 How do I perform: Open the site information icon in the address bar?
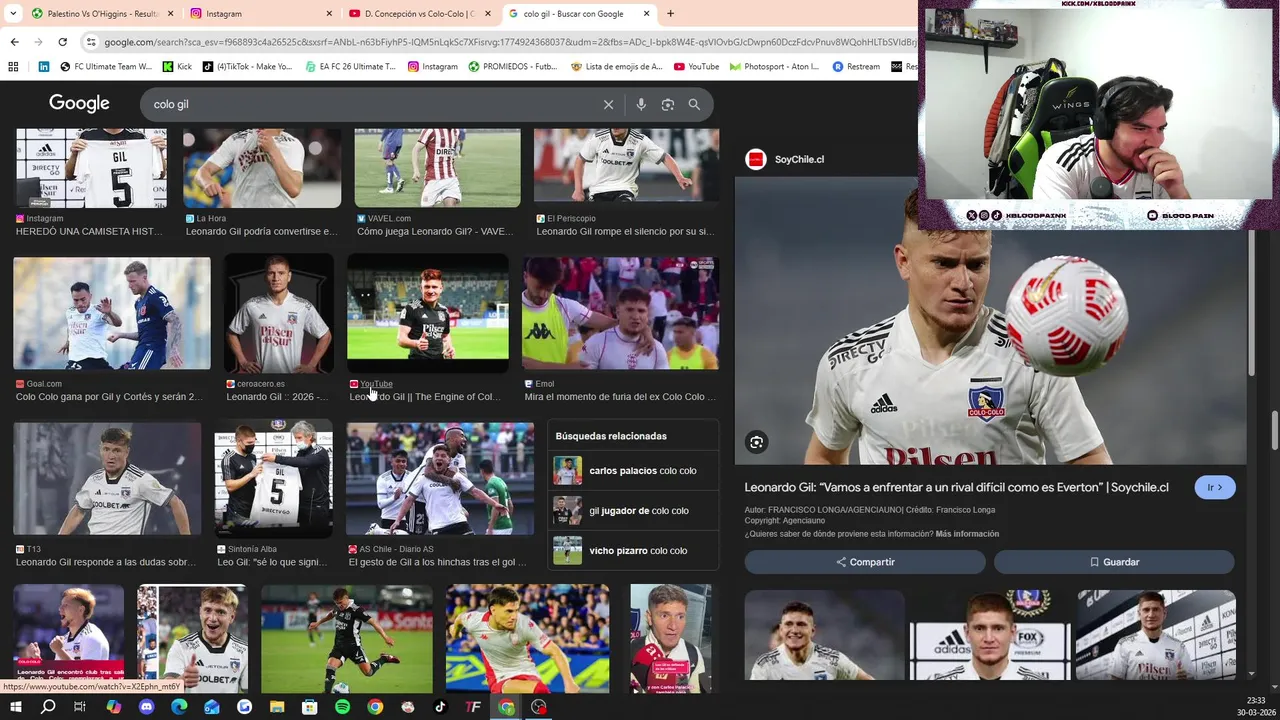click(91, 42)
